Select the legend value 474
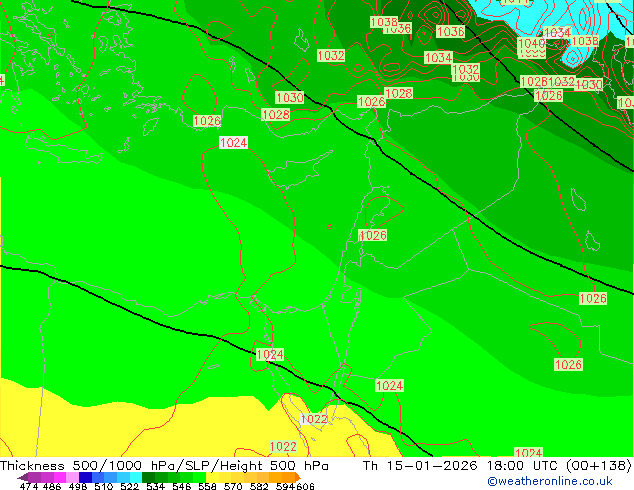This screenshot has width=634, height=490. coord(29,486)
